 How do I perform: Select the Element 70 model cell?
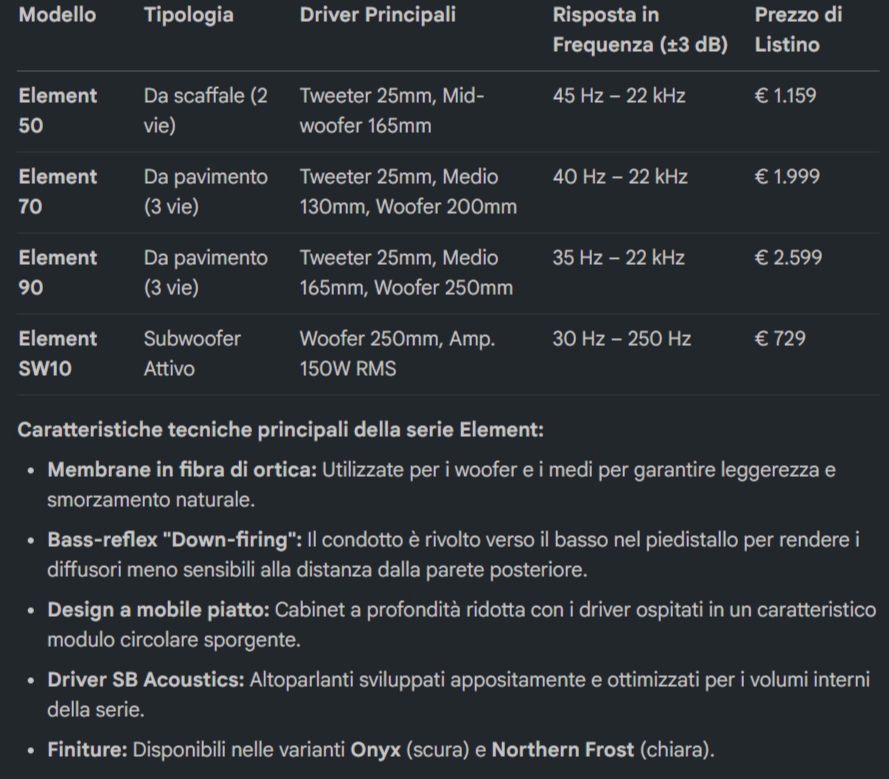click(58, 192)
